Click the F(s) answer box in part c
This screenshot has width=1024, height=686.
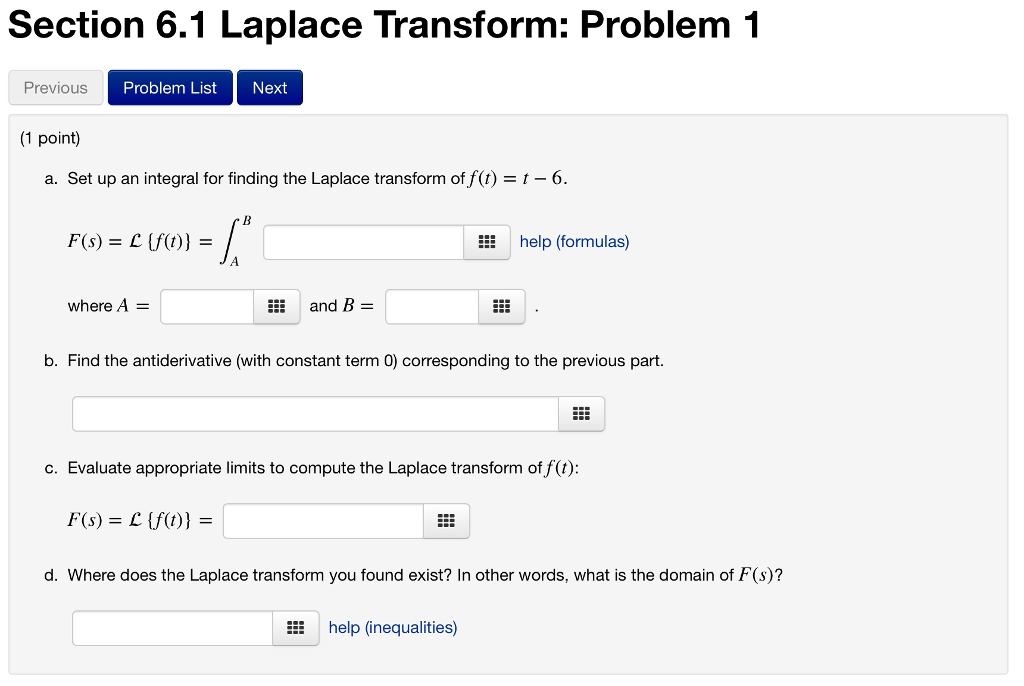(322, 520)
